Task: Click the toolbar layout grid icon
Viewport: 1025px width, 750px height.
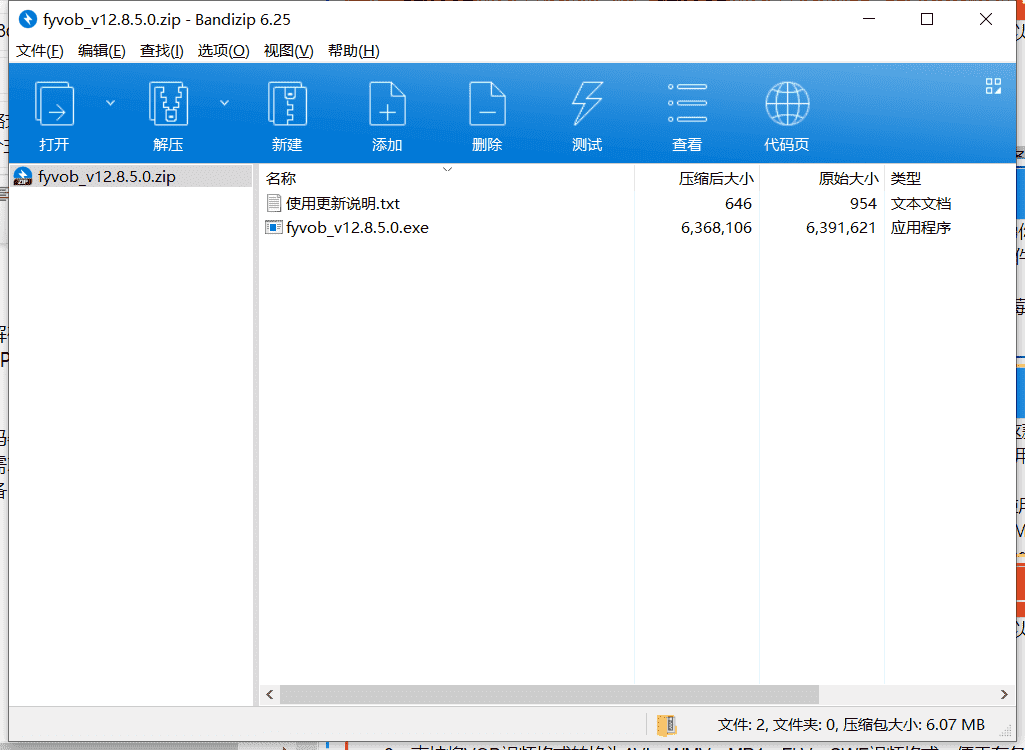Action: [x=993, y=86]
